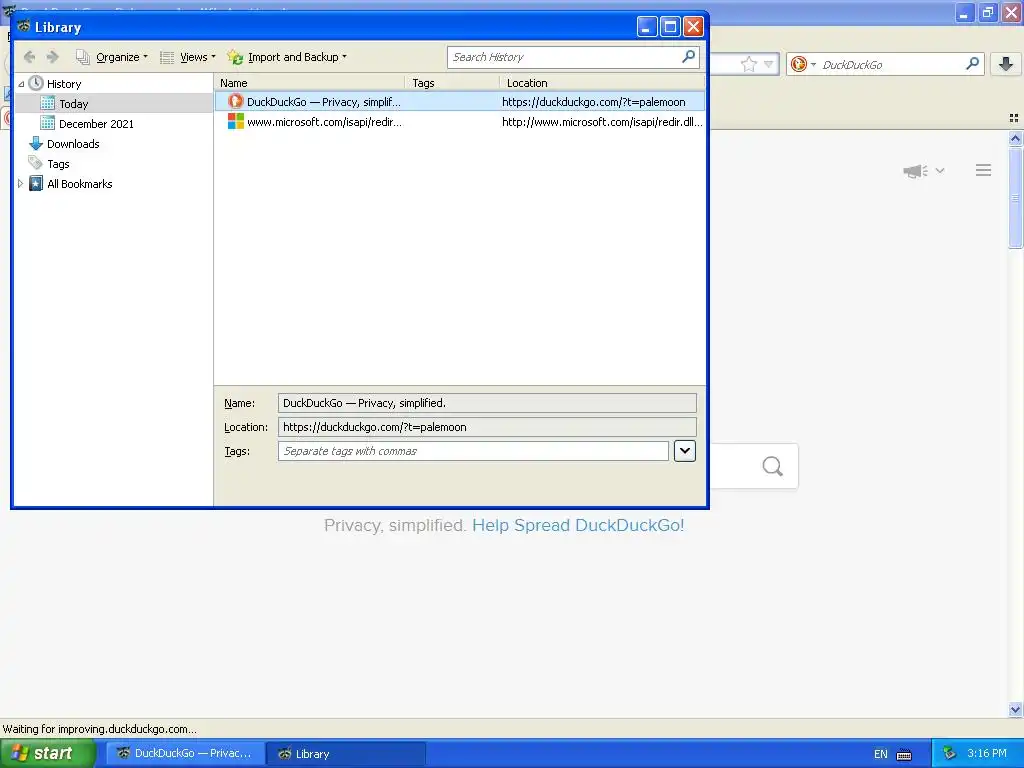The width and height of the screenshot is (1024, 768).
Task: Expand the tags selector dropdown
Action: (684, 451)
